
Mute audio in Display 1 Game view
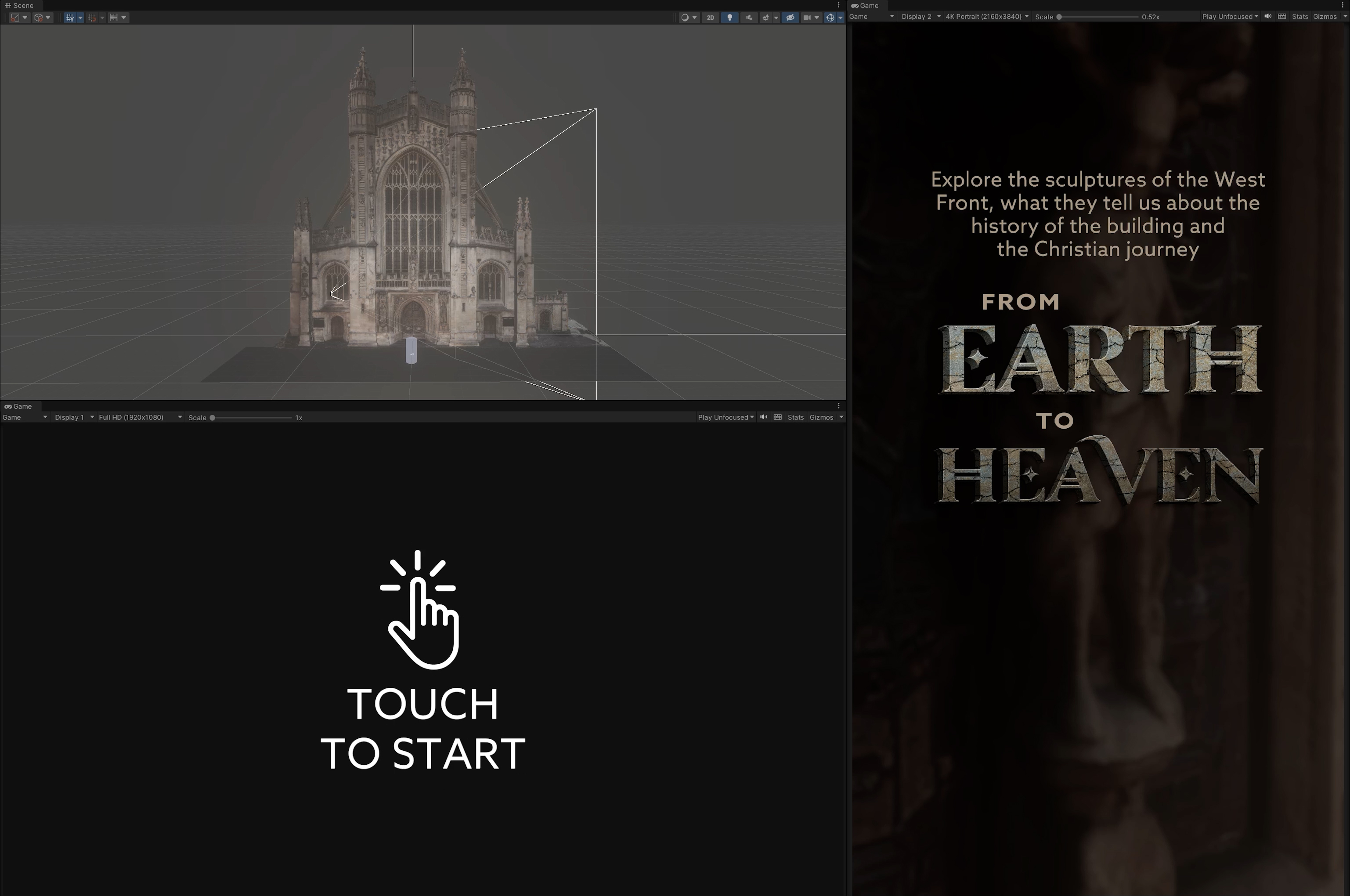[763, 417]
